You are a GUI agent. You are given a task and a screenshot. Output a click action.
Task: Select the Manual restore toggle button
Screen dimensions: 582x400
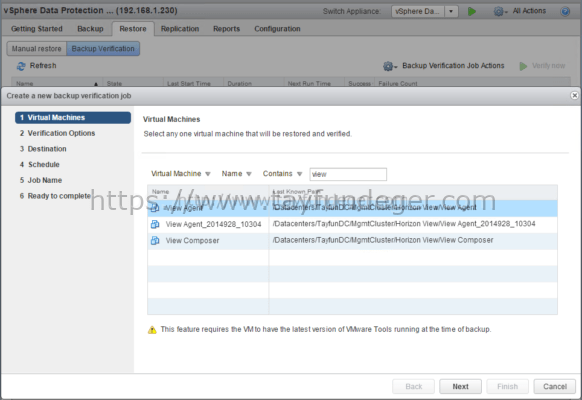36,49
